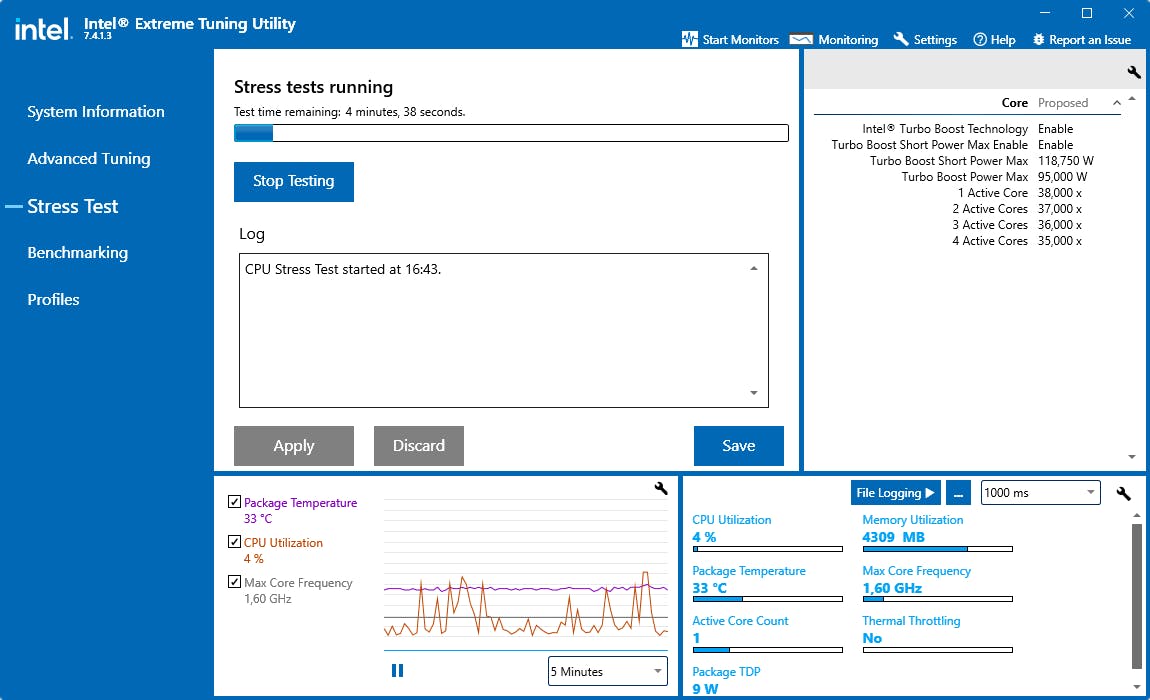Select Turbo Boost Short Power Max 118,750 W
1150x700 pixels.
[1066, 161]
